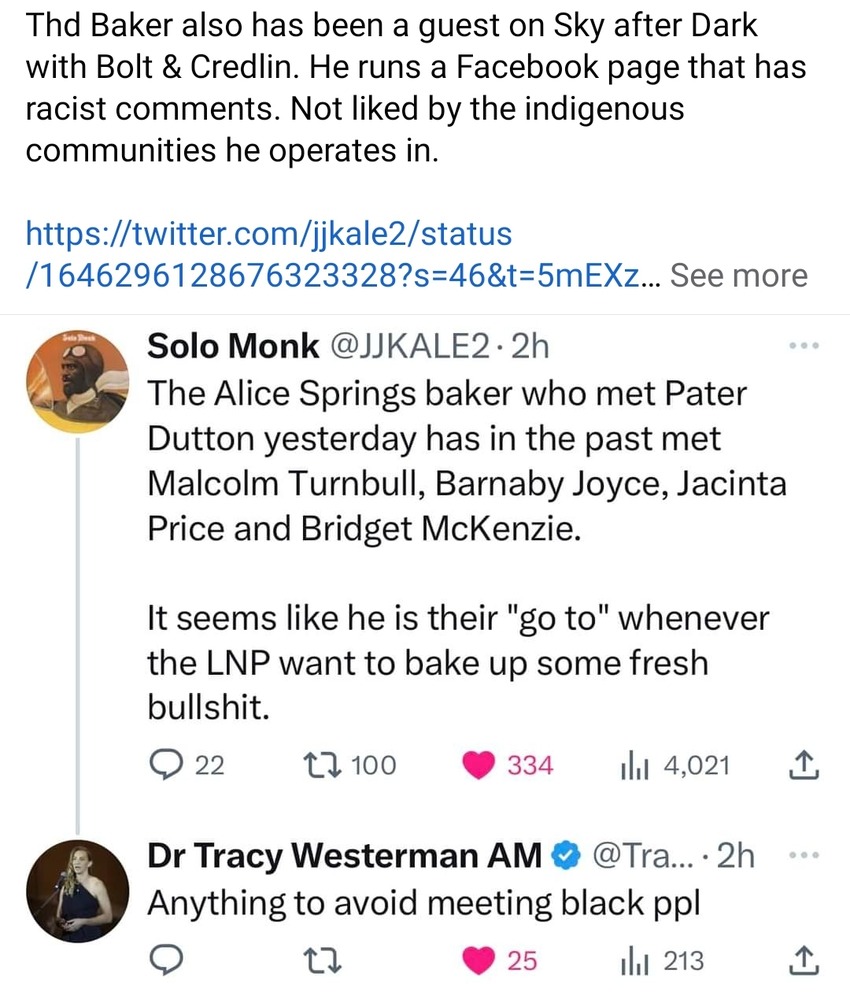Viewport: 850px width, 1000px height.
Task: Open more options on Westerman's tweet
Action: 803,857
